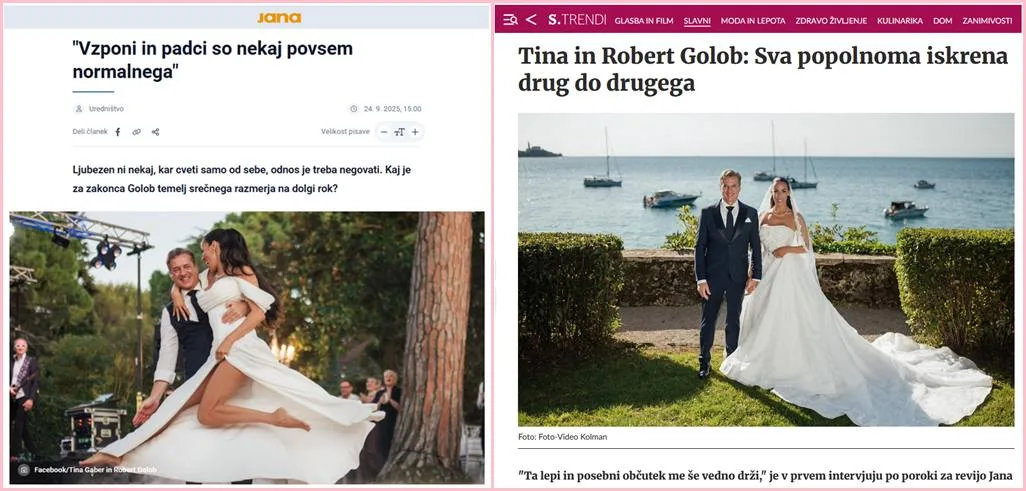1026x491 pixels.
Task: Increase font size with plus button
Action: point(415,132)
